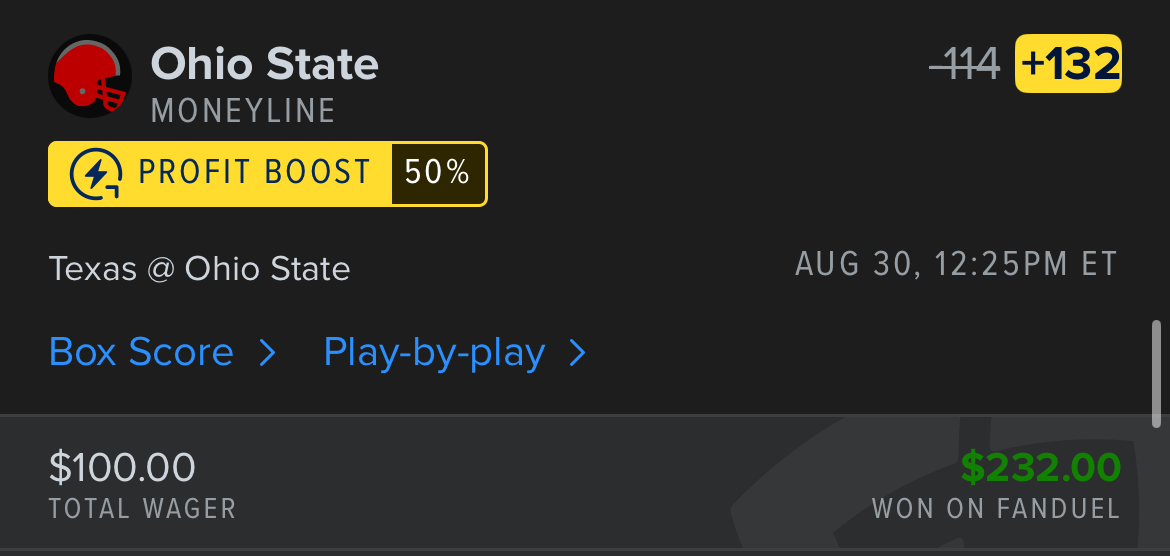The height and width of the screenshot is (556, 1170).
Task: Click the Ohio State red helmet icon
Action: (x=90, y=76)
